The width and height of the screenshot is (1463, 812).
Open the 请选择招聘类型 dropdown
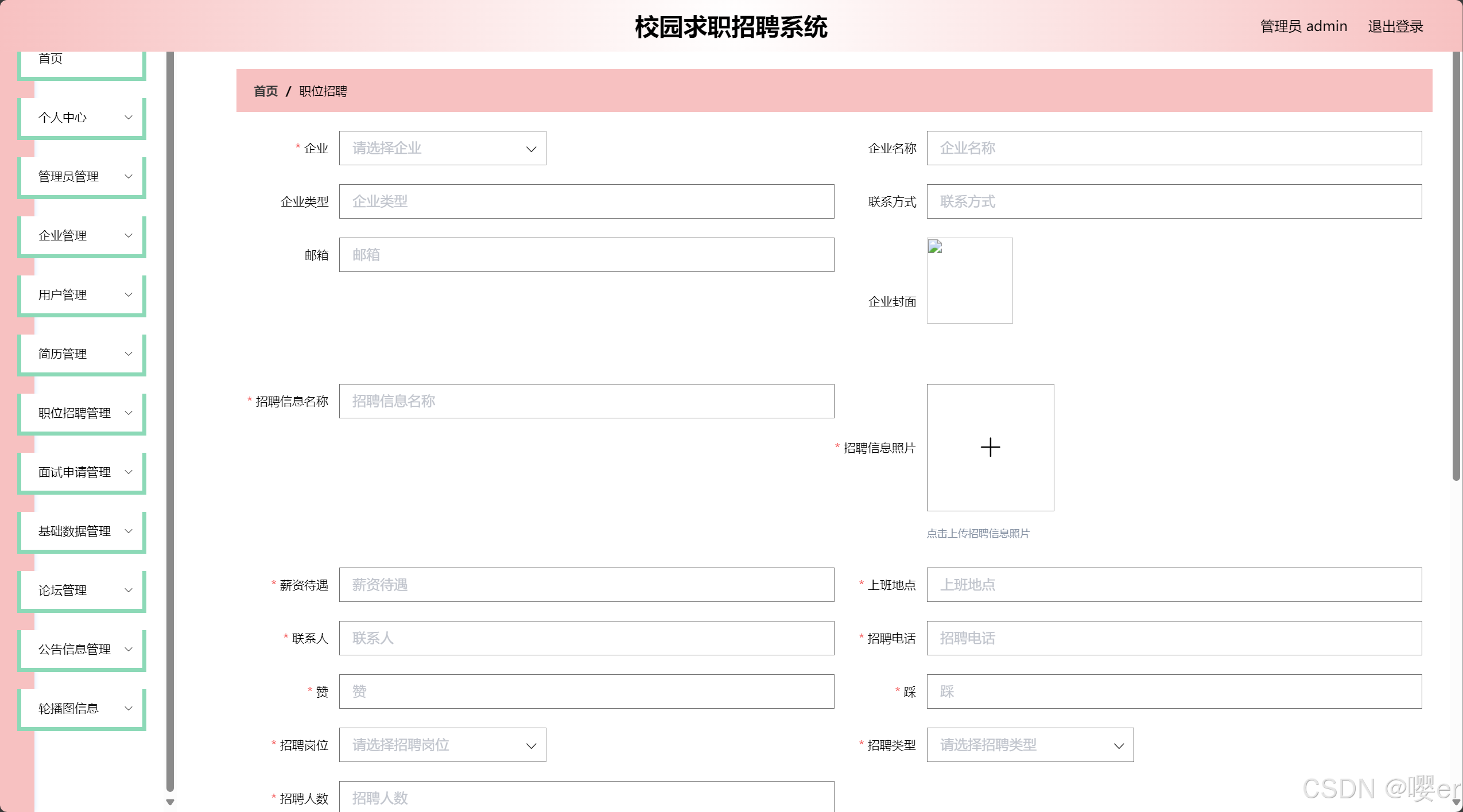tap(1030, 745)
